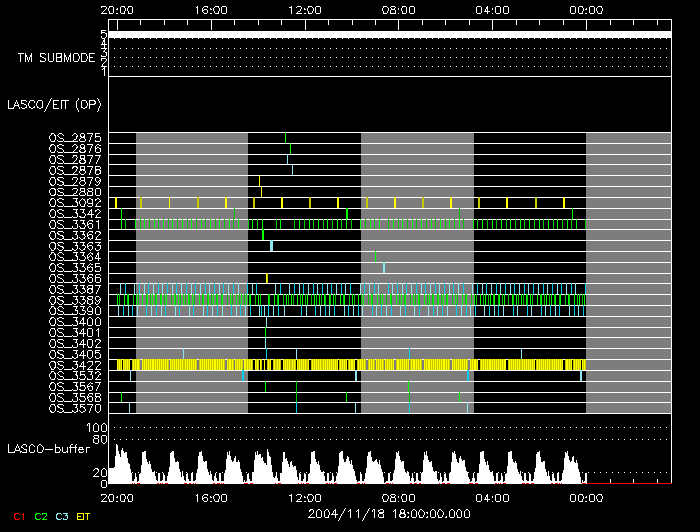
Task: Select the OS_2875 row label
Action: [74, 137]
